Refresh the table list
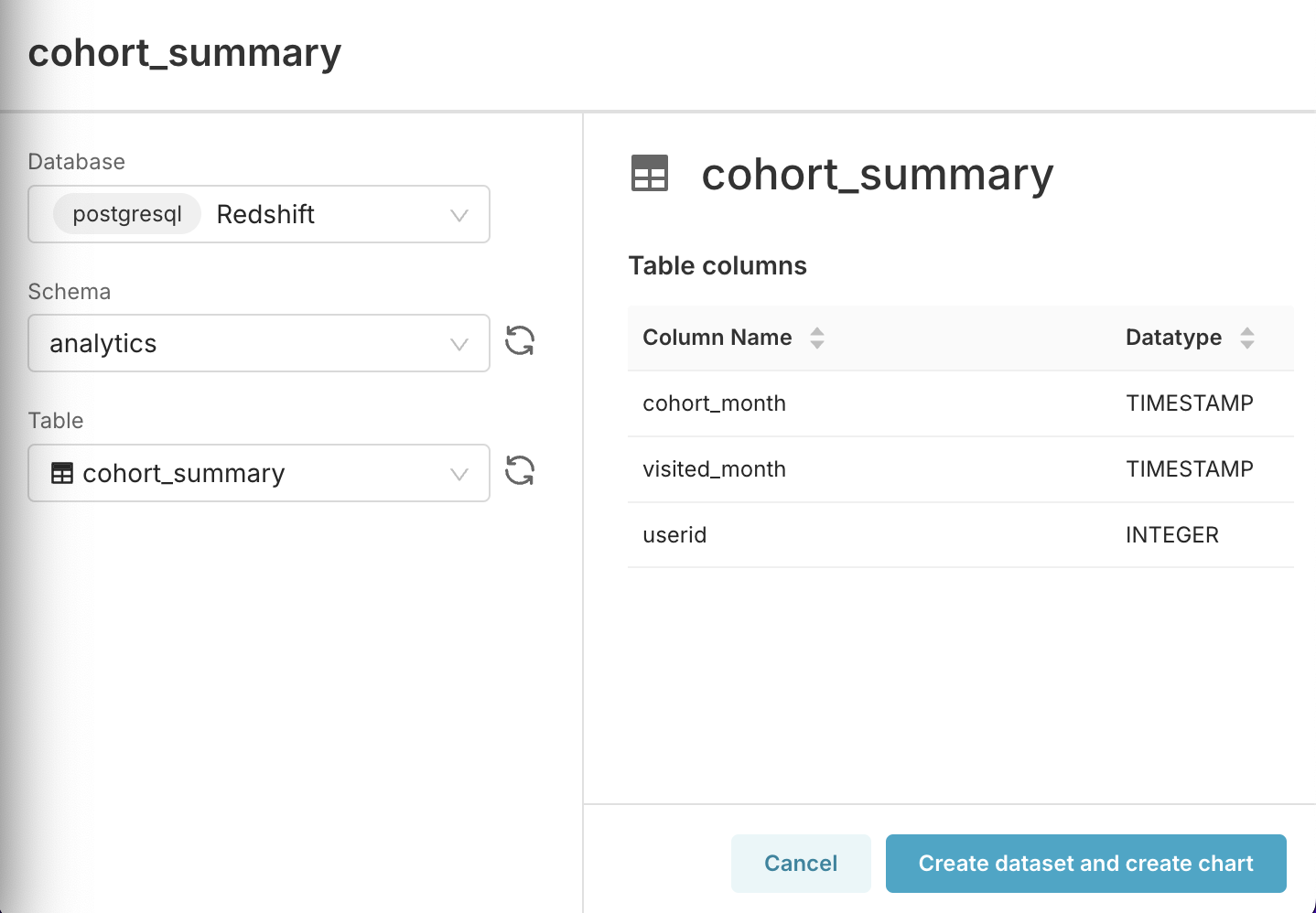Screen dimensions: 1316x913 tap(520, 471)
